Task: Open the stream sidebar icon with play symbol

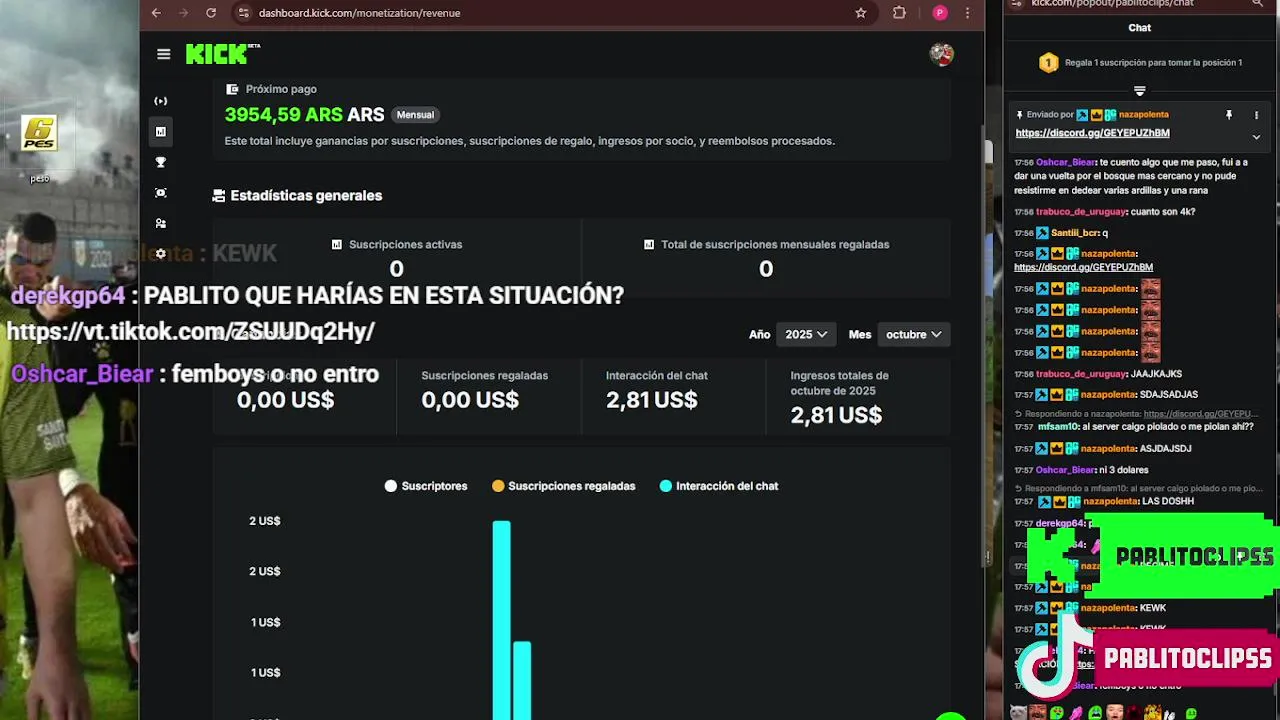Action: coord(161,101)
